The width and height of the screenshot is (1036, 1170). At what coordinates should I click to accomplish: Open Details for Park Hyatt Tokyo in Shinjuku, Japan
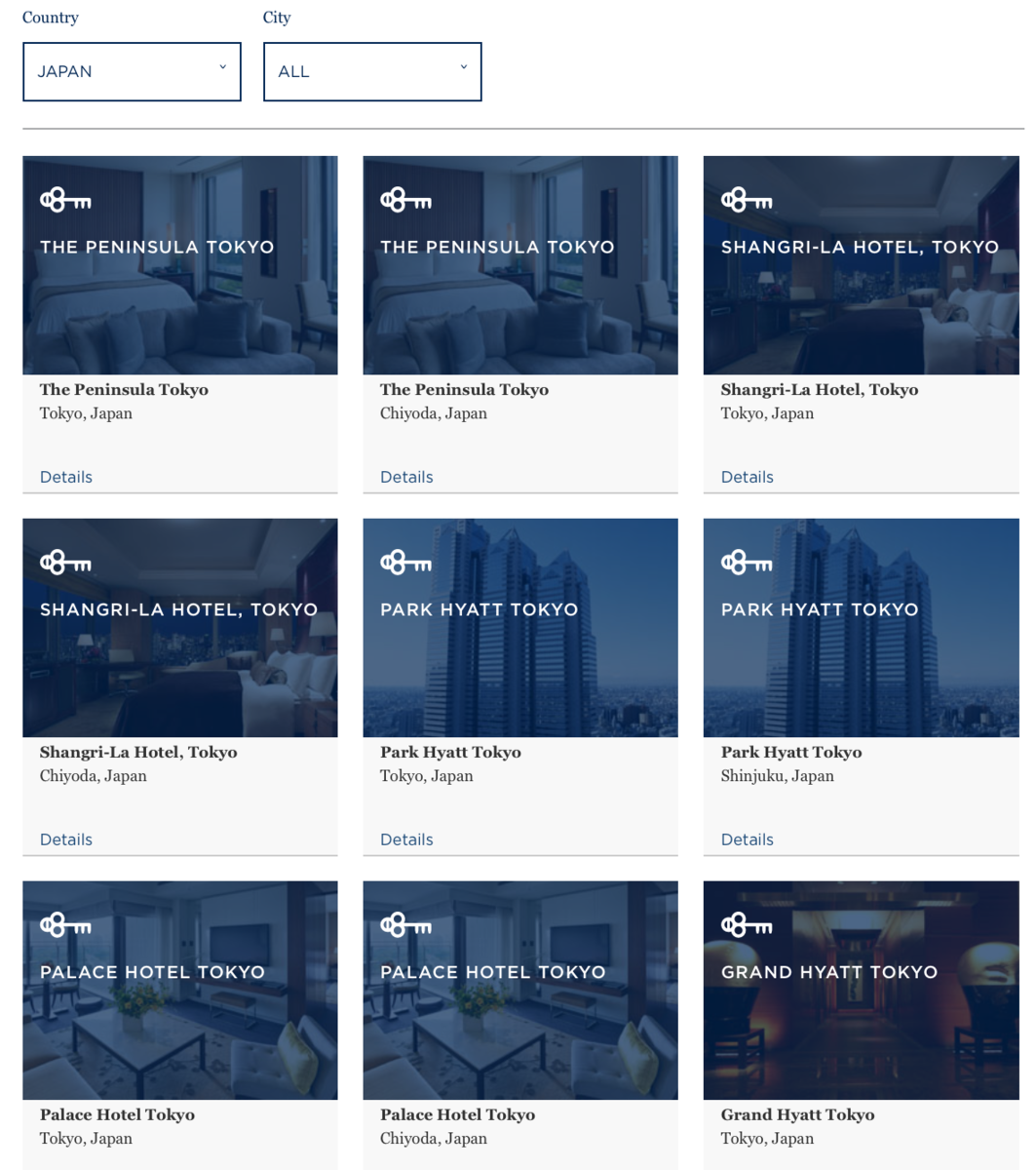pos(748,839)
